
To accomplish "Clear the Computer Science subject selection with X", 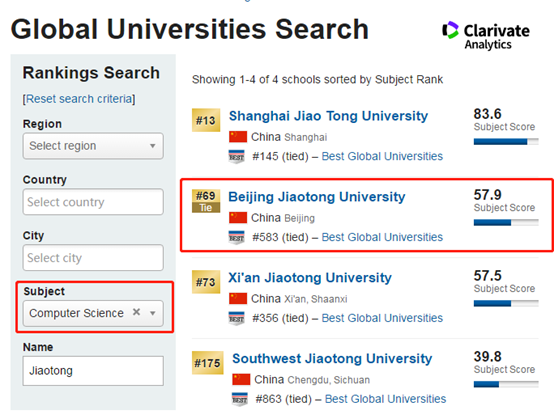I will [136, 312].
